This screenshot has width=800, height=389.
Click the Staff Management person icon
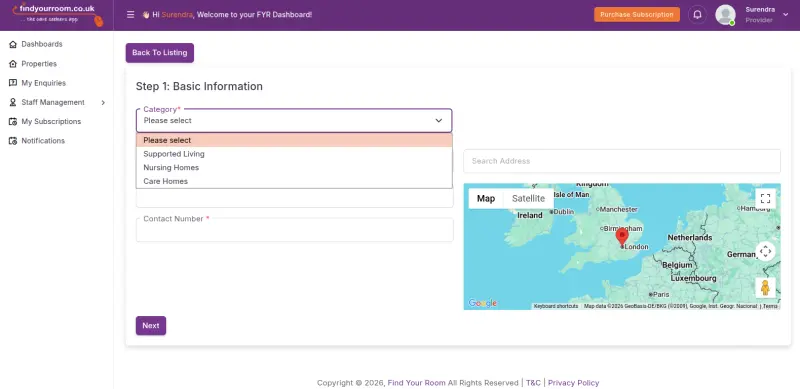(13, 103)
